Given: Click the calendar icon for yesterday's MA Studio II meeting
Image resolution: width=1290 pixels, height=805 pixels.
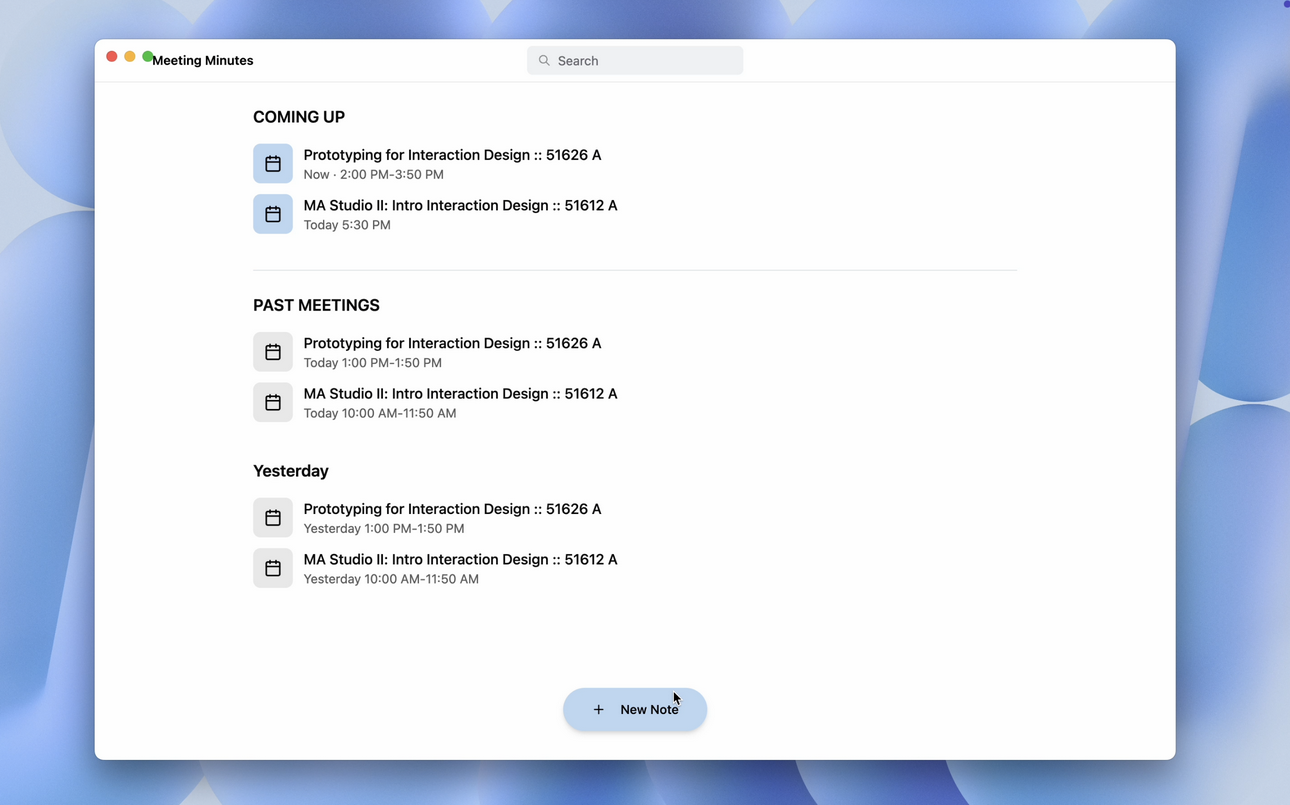Looking at the screenshot, I should pos(273,567).
